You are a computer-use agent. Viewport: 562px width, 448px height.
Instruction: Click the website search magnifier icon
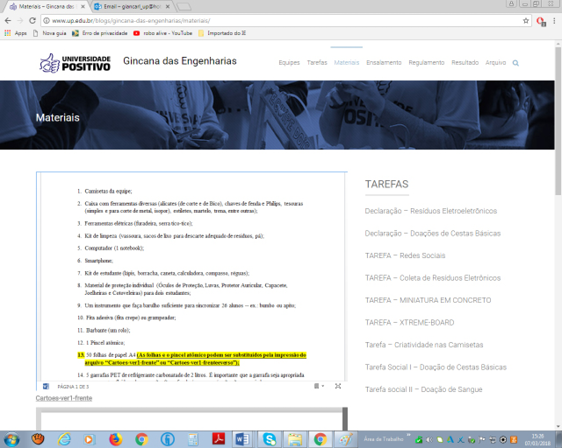tap(515, 63)
